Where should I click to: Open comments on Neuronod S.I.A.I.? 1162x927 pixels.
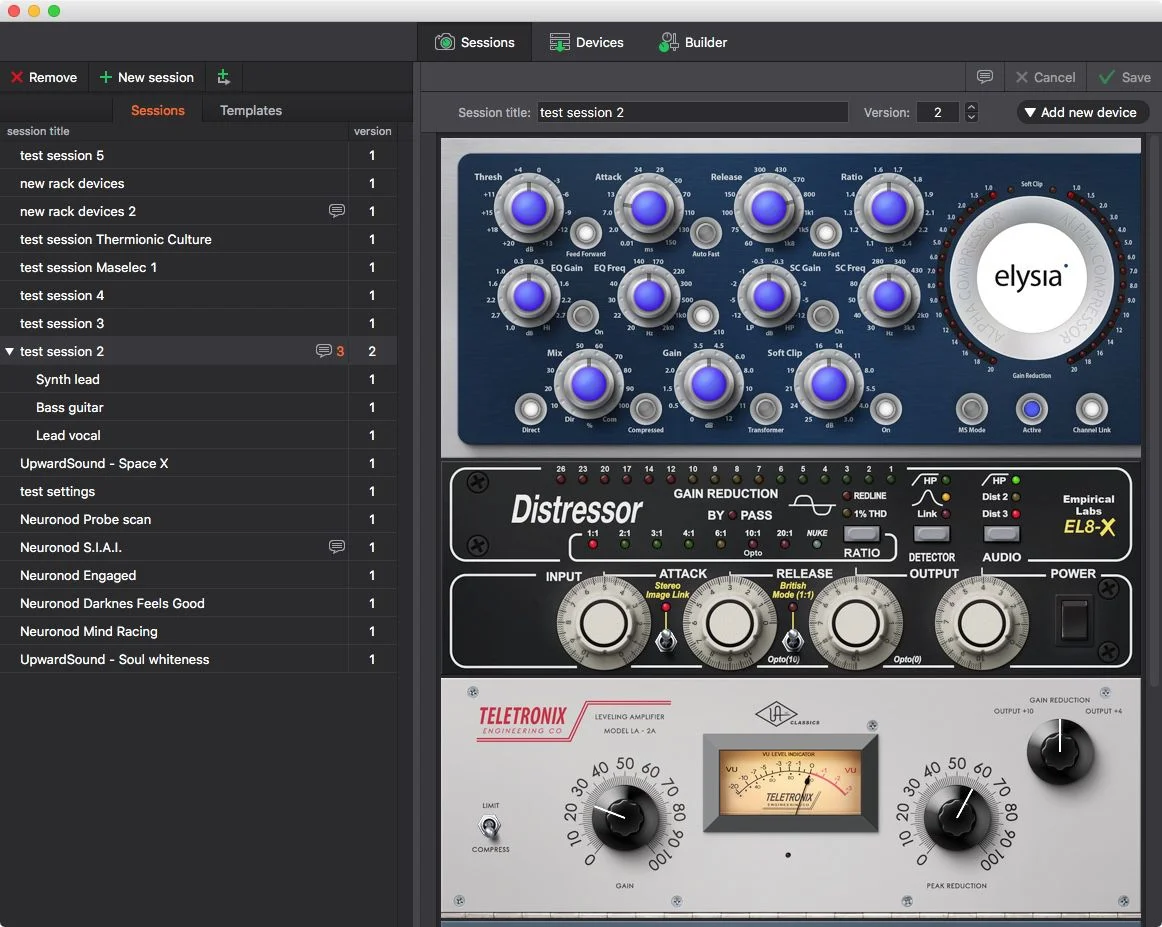click(x=337, y=547)
